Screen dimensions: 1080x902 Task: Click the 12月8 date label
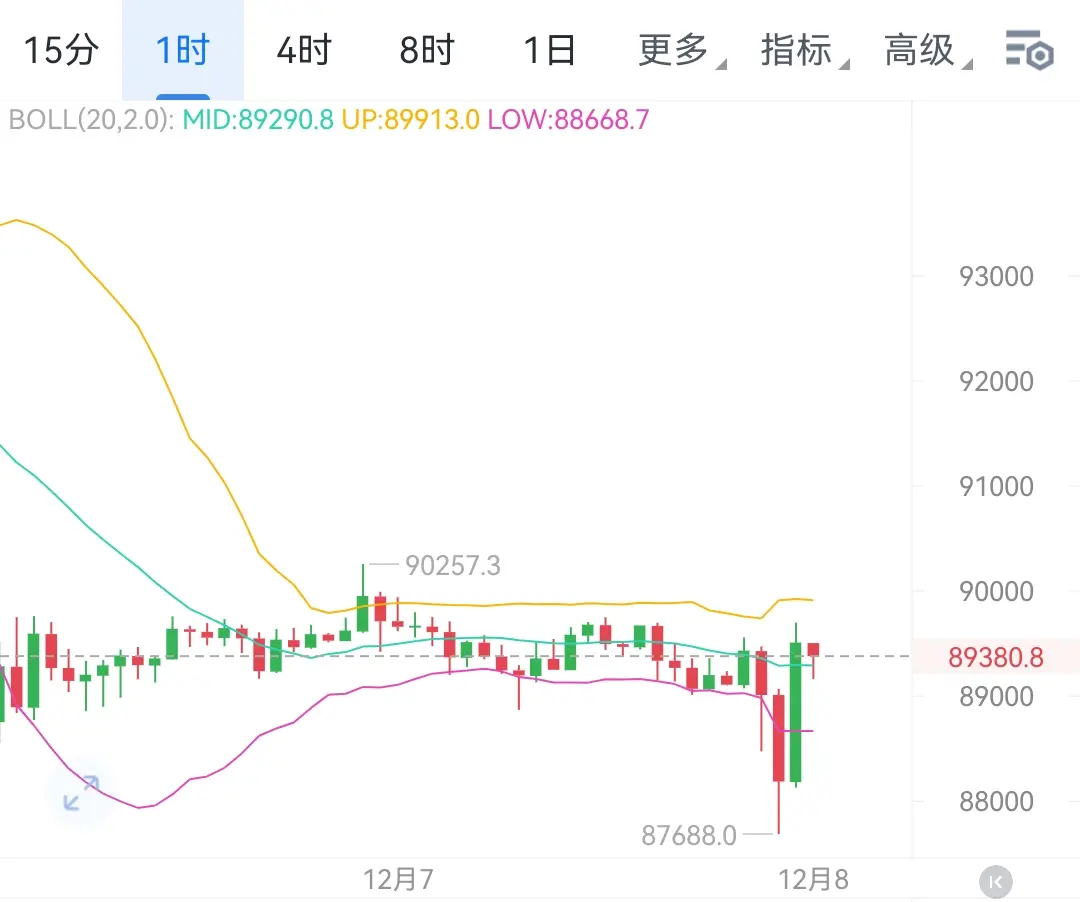[813, 880]
